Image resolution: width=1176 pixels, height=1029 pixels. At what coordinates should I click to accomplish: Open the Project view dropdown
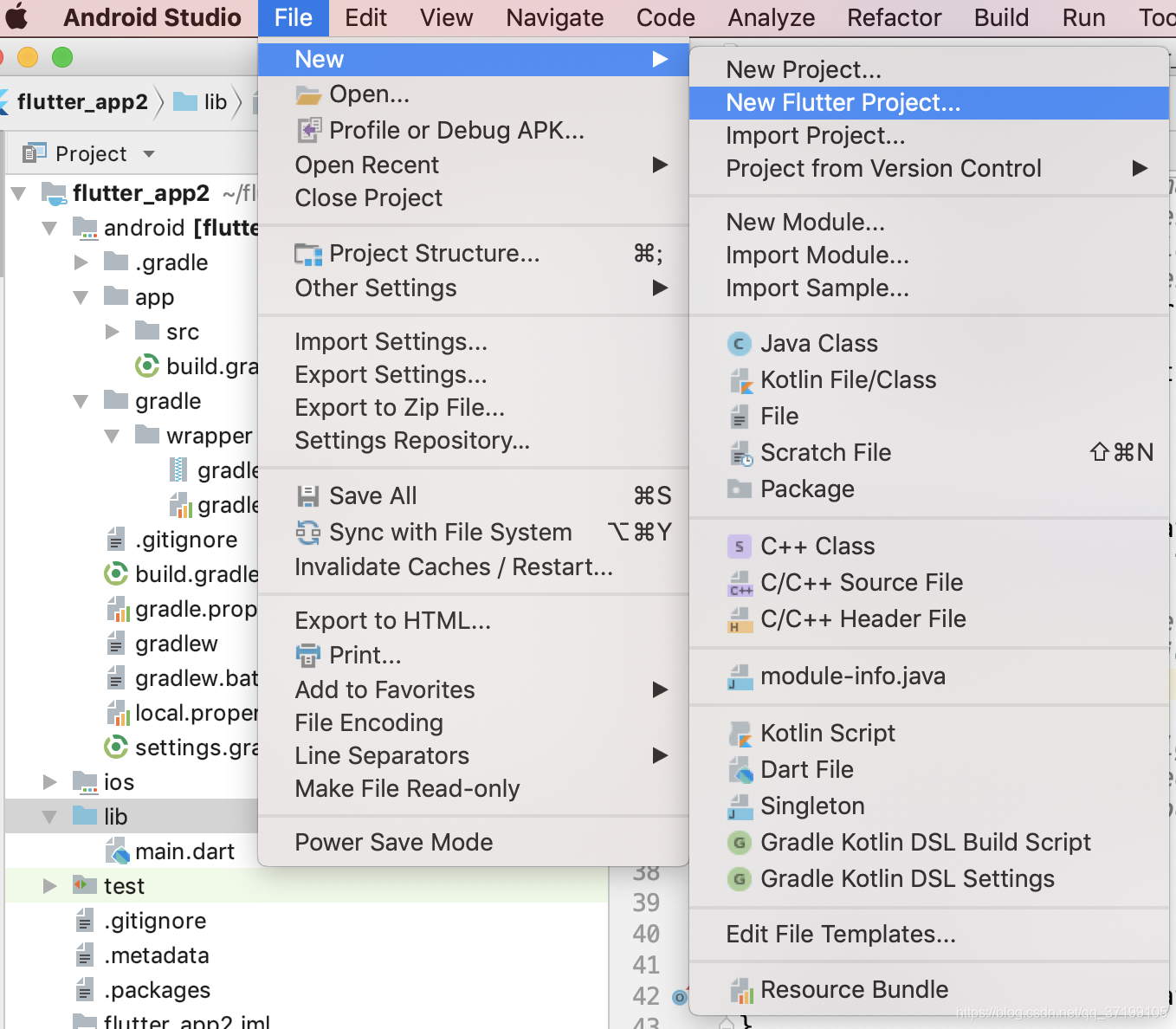point(149,154)
